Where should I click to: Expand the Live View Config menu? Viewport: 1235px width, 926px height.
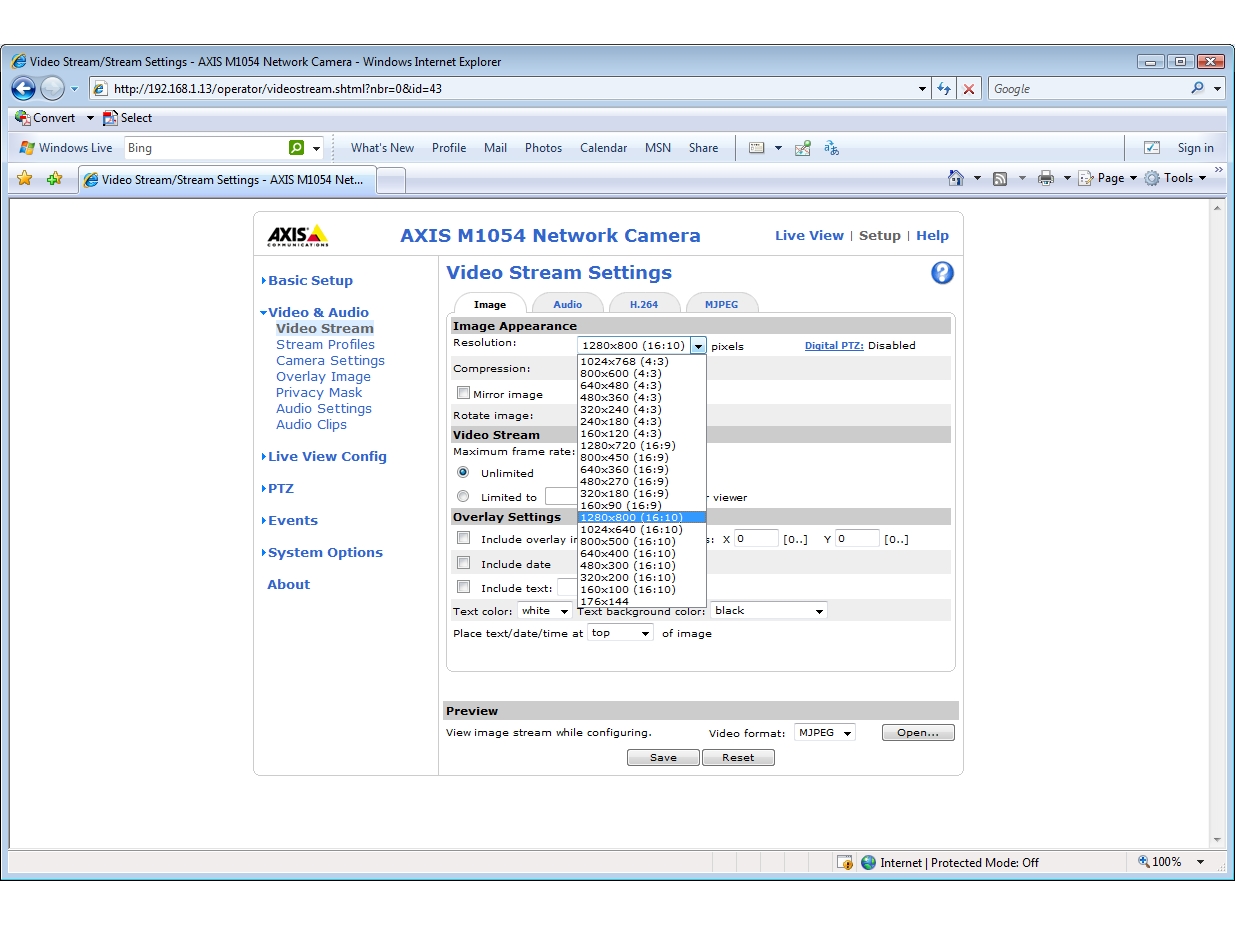click(x=326, y=456)
